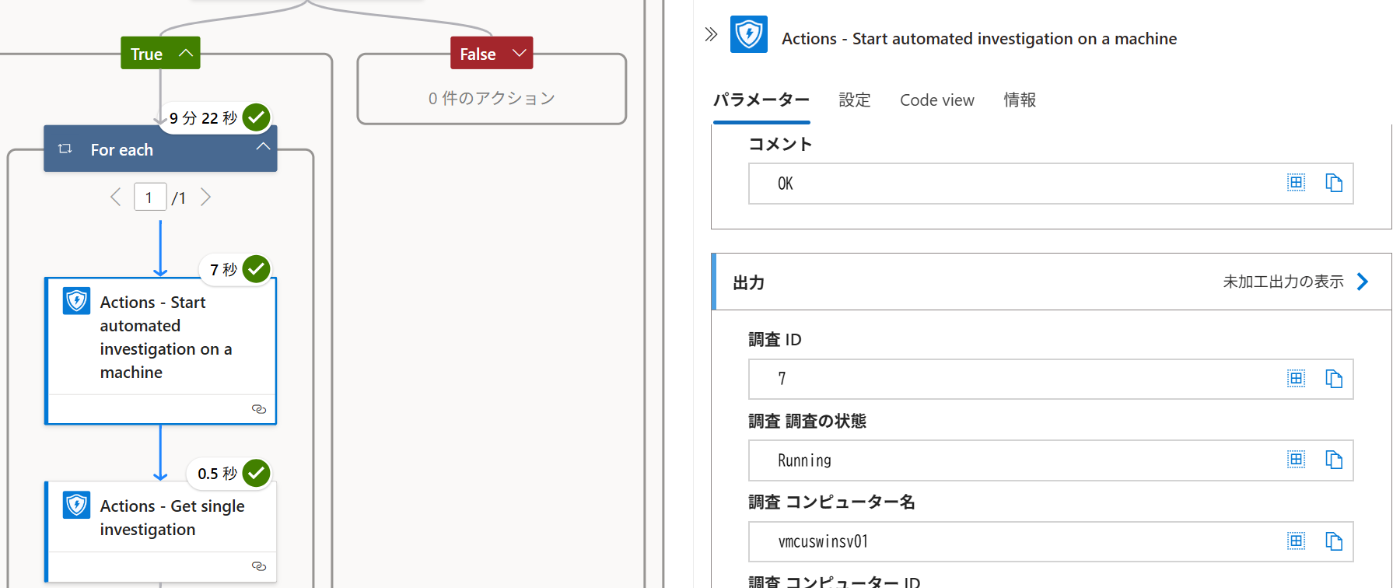The width and height of the screenshot is (1400, 588).
Task: Select the Get single investigation action card
Action: [160, 532]
